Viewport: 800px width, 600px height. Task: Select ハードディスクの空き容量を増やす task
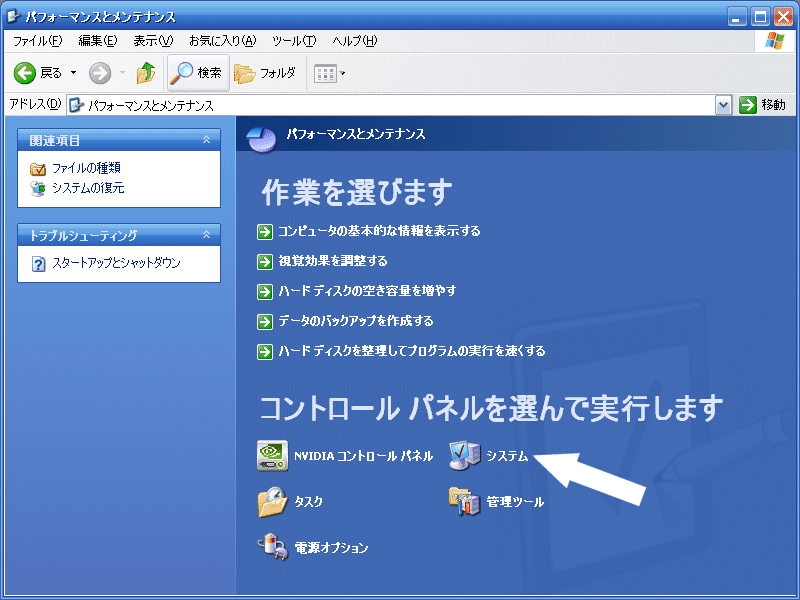367,291
